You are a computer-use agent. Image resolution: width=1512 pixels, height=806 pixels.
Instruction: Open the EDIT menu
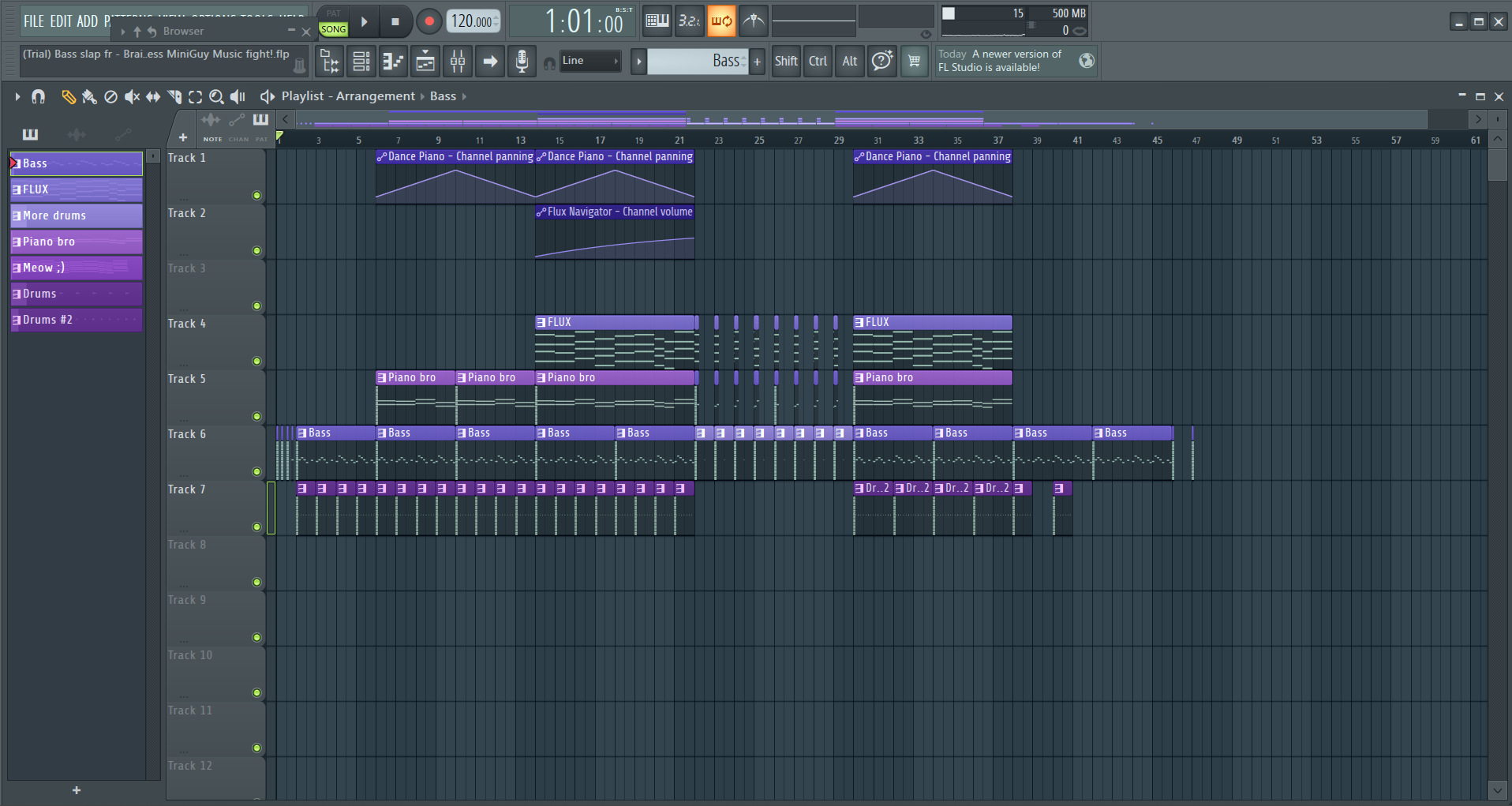coord(61,21)
